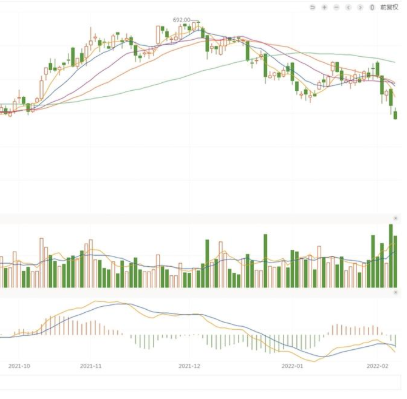Click the candlestick at the 692.00 peak
This screenshot has width=407, height=399.
(198, 23)
